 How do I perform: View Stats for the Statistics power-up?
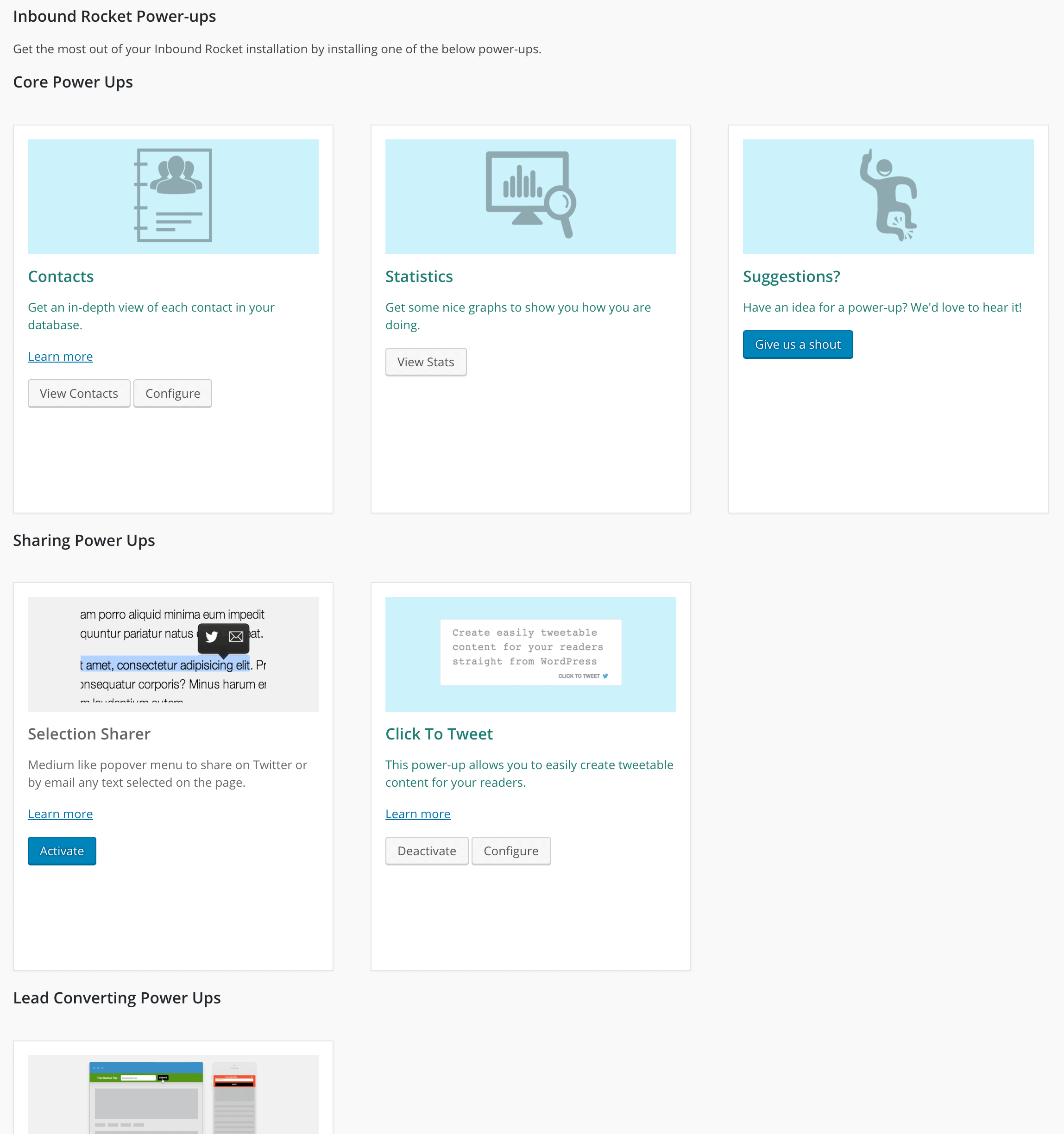(x=425, y=361)
